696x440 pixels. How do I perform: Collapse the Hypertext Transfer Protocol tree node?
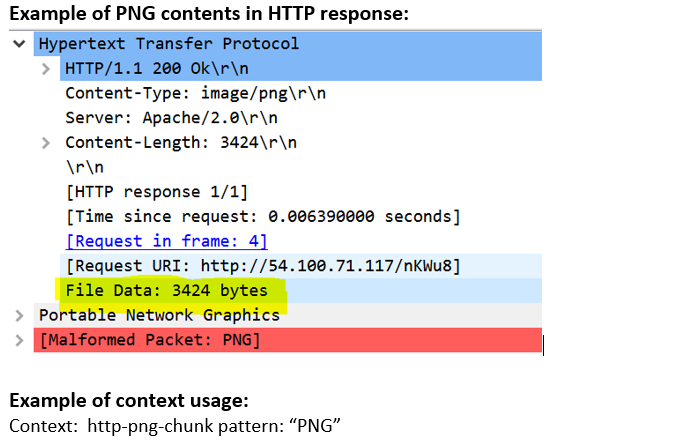pos(19,45)
